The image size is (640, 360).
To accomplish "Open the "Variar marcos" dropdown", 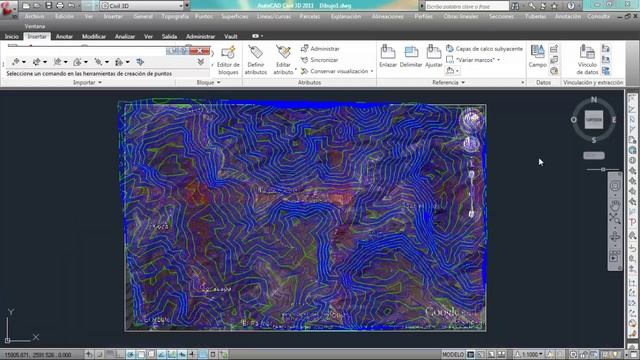I will 499,60.
